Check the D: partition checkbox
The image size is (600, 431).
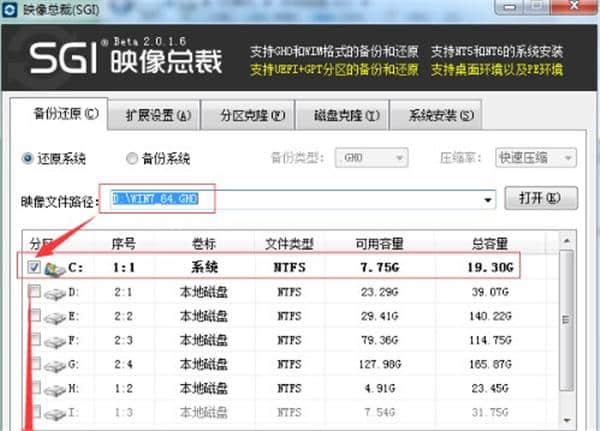click(35, 292)
